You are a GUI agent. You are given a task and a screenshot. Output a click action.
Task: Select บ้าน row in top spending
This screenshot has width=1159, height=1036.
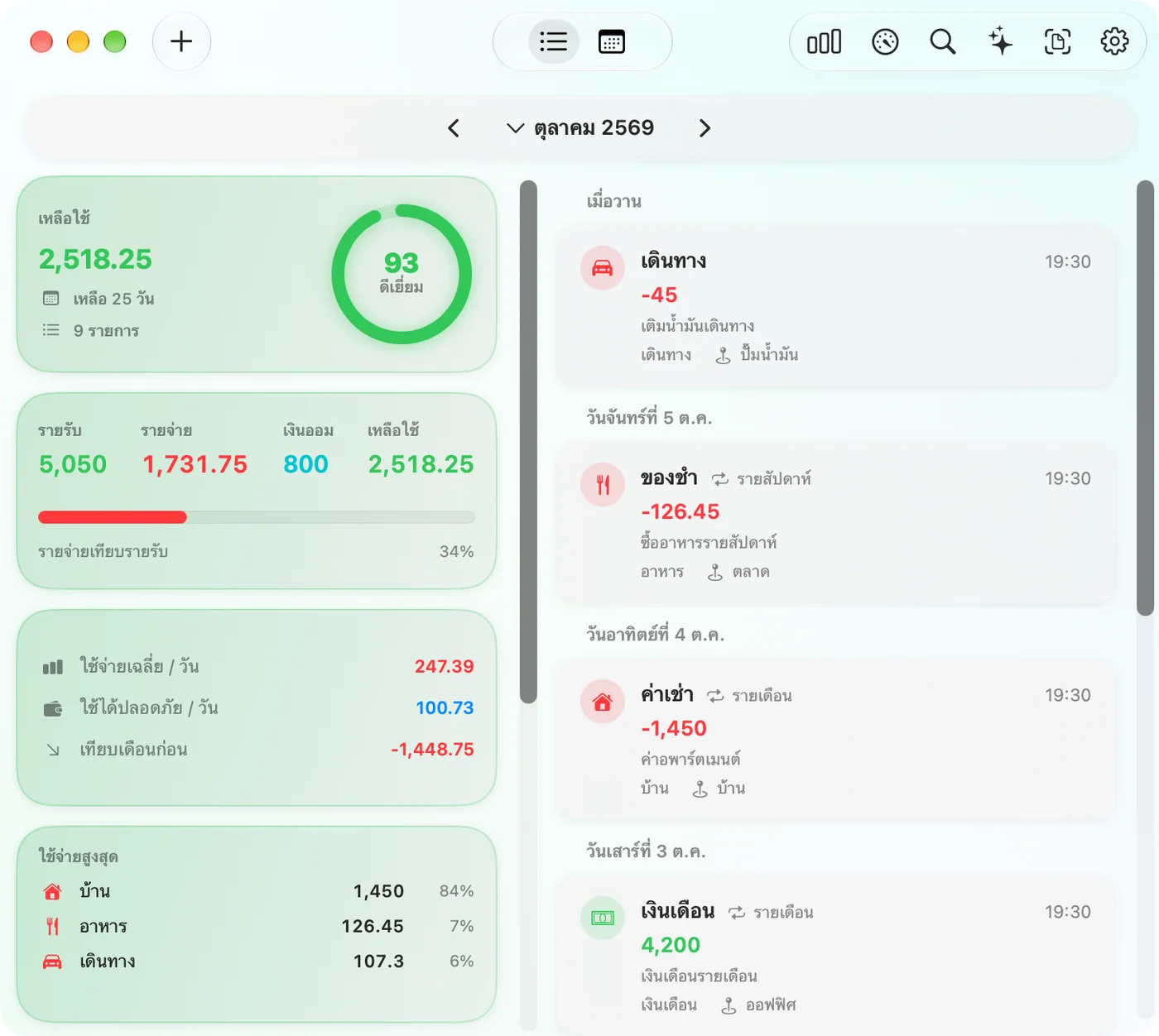pyautogui.click(x=257, y=891)
